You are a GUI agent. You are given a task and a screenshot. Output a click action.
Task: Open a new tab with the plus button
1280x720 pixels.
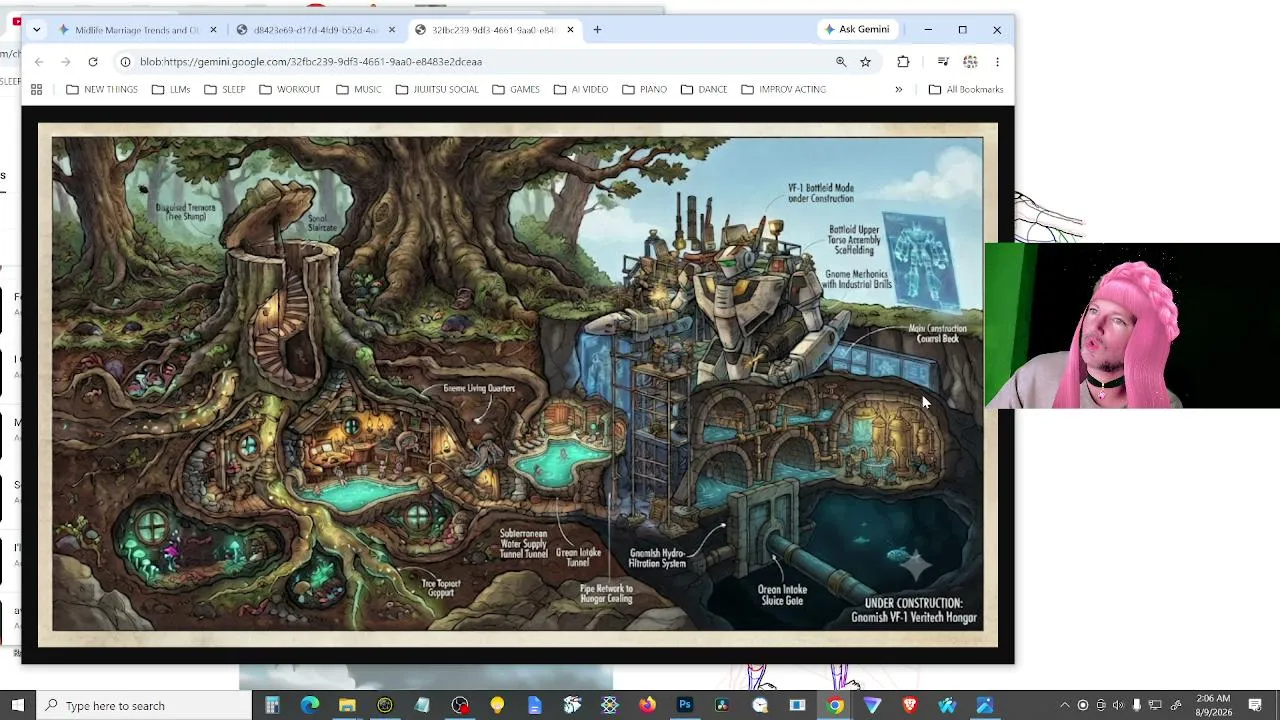(x=597, y=30)
